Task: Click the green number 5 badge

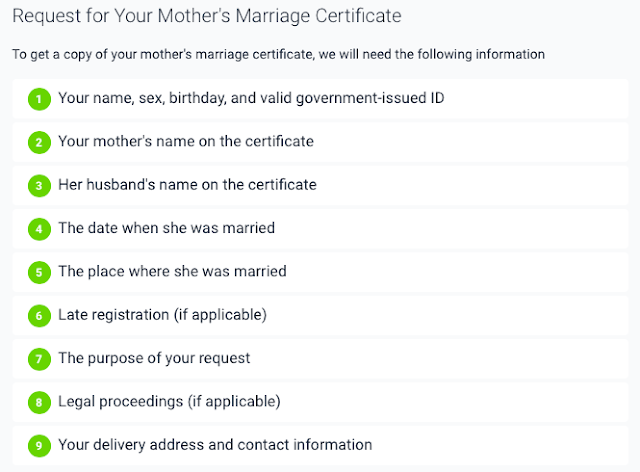Action: (x=39, y=272)
